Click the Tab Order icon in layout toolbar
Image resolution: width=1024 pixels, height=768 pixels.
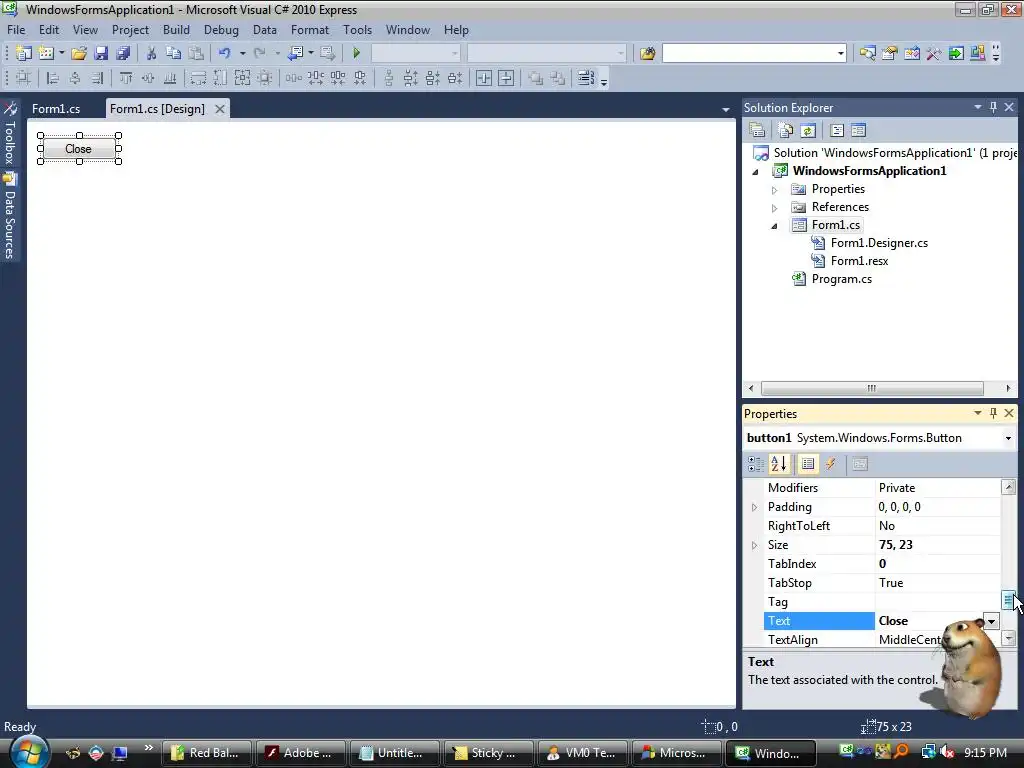[586, 78]
